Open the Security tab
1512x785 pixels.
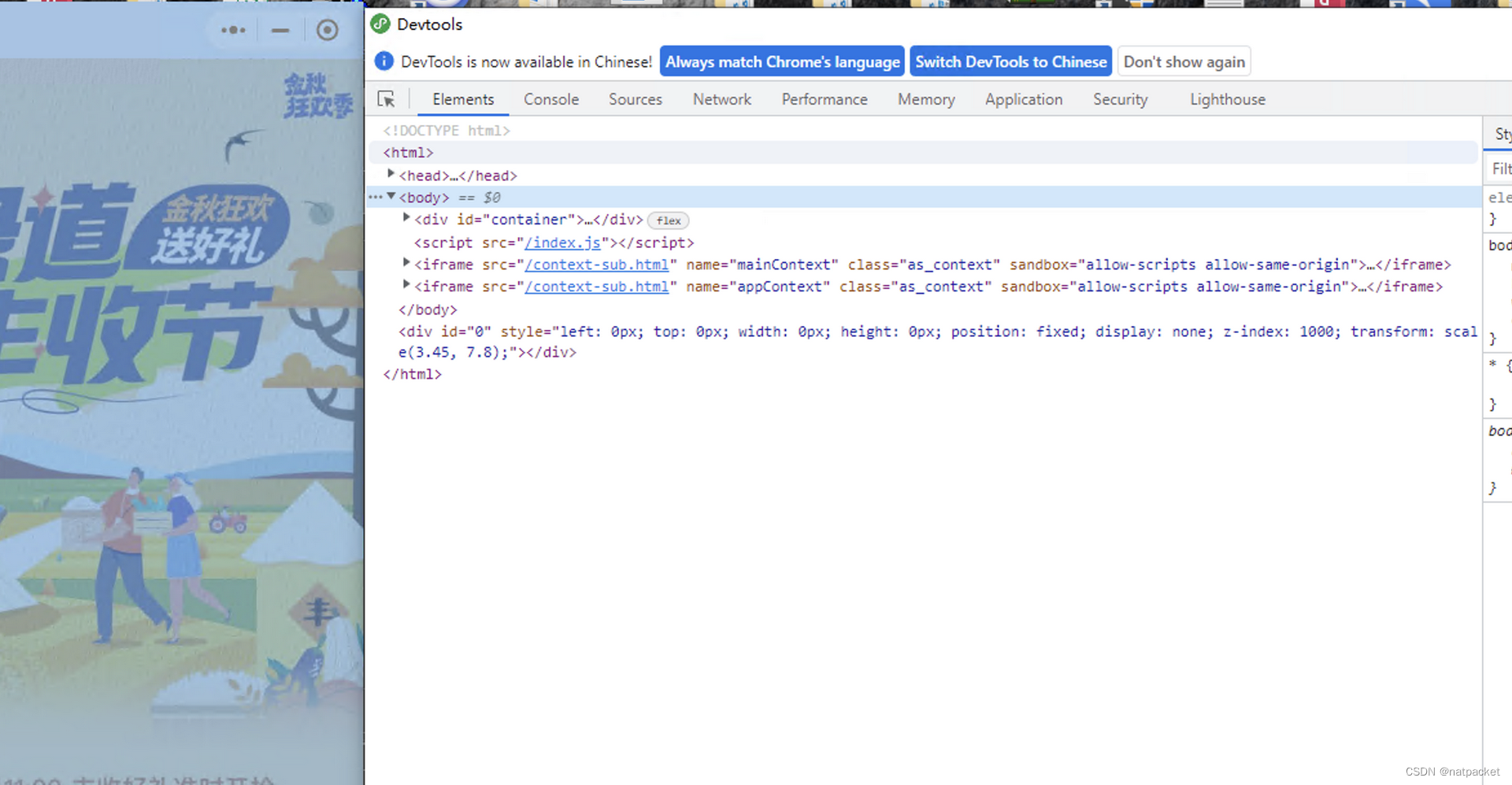(1121, 99)
